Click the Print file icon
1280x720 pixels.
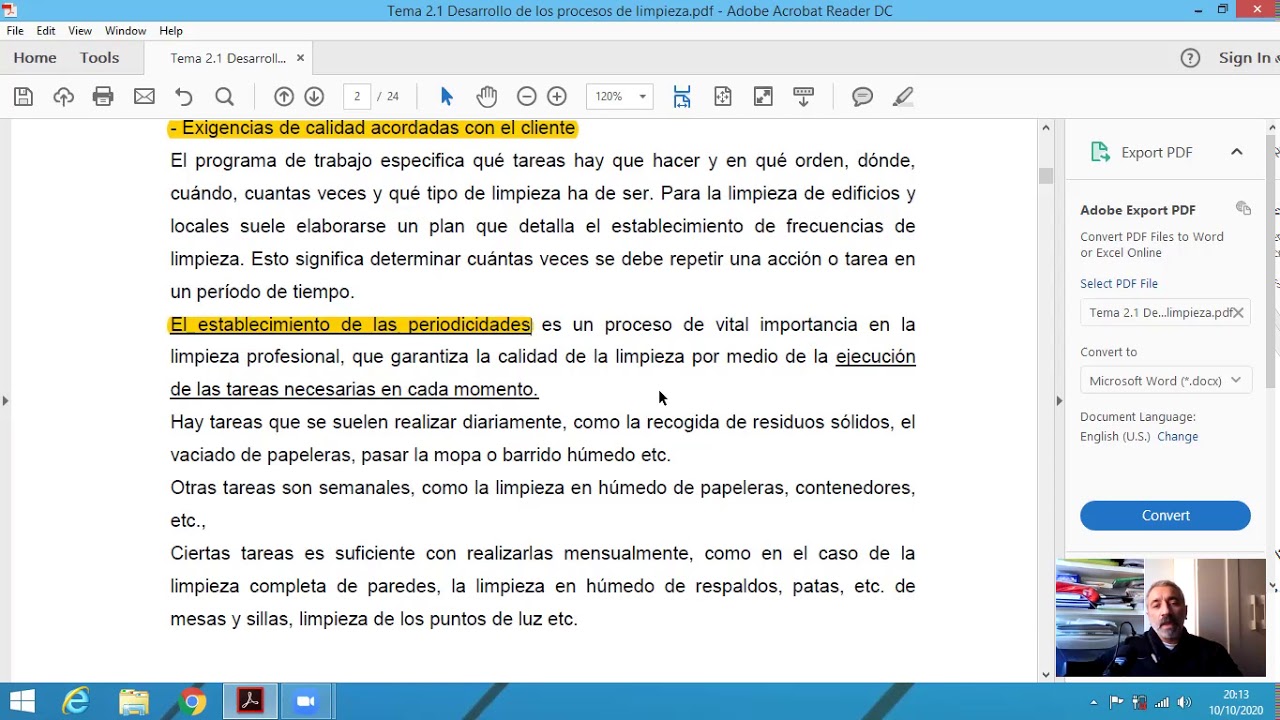pyautogui.click(x=103, y=97)
